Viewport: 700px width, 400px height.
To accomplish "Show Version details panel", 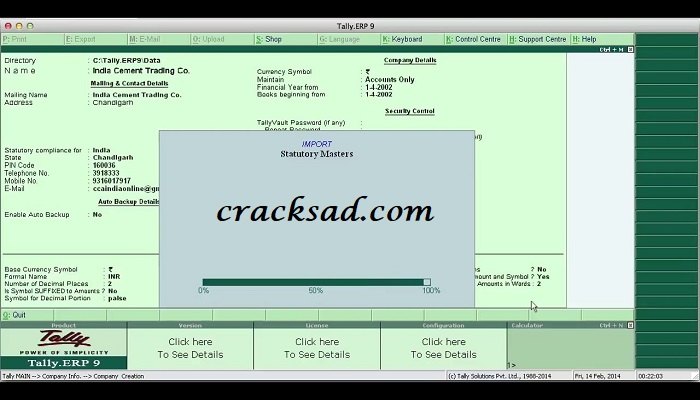I will click(x=190, y=348).
